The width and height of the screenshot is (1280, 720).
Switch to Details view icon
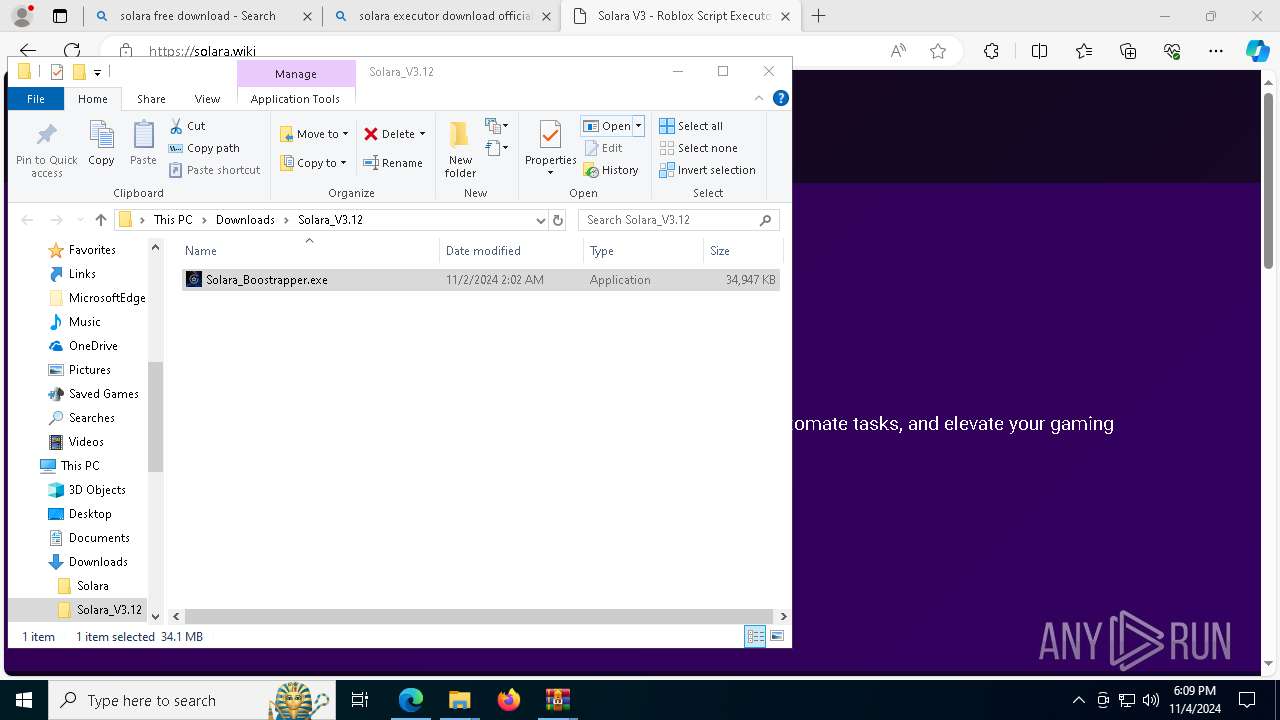click(755, 636)
